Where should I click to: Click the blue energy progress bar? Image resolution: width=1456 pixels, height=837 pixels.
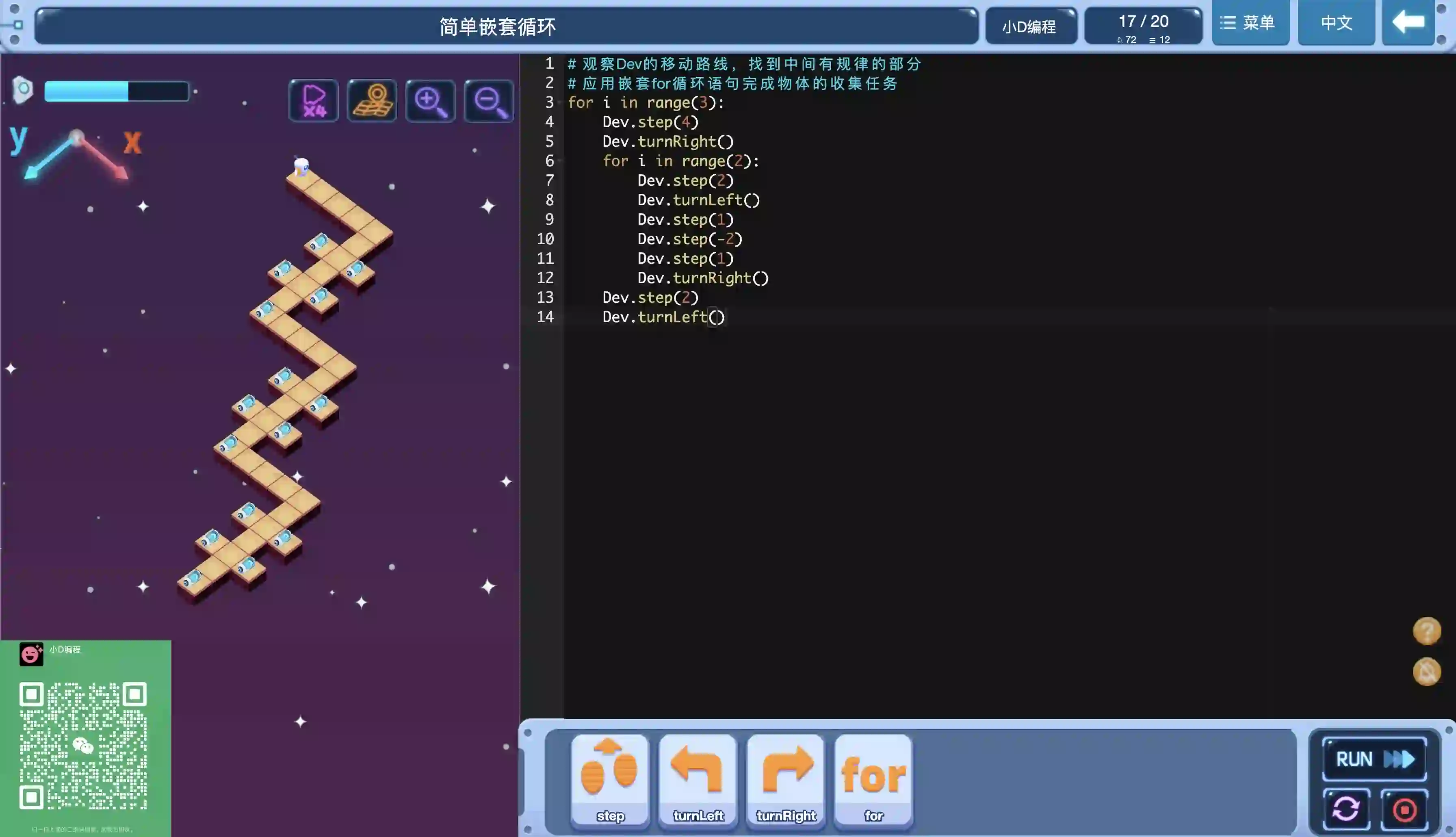[x=116, y=91]
